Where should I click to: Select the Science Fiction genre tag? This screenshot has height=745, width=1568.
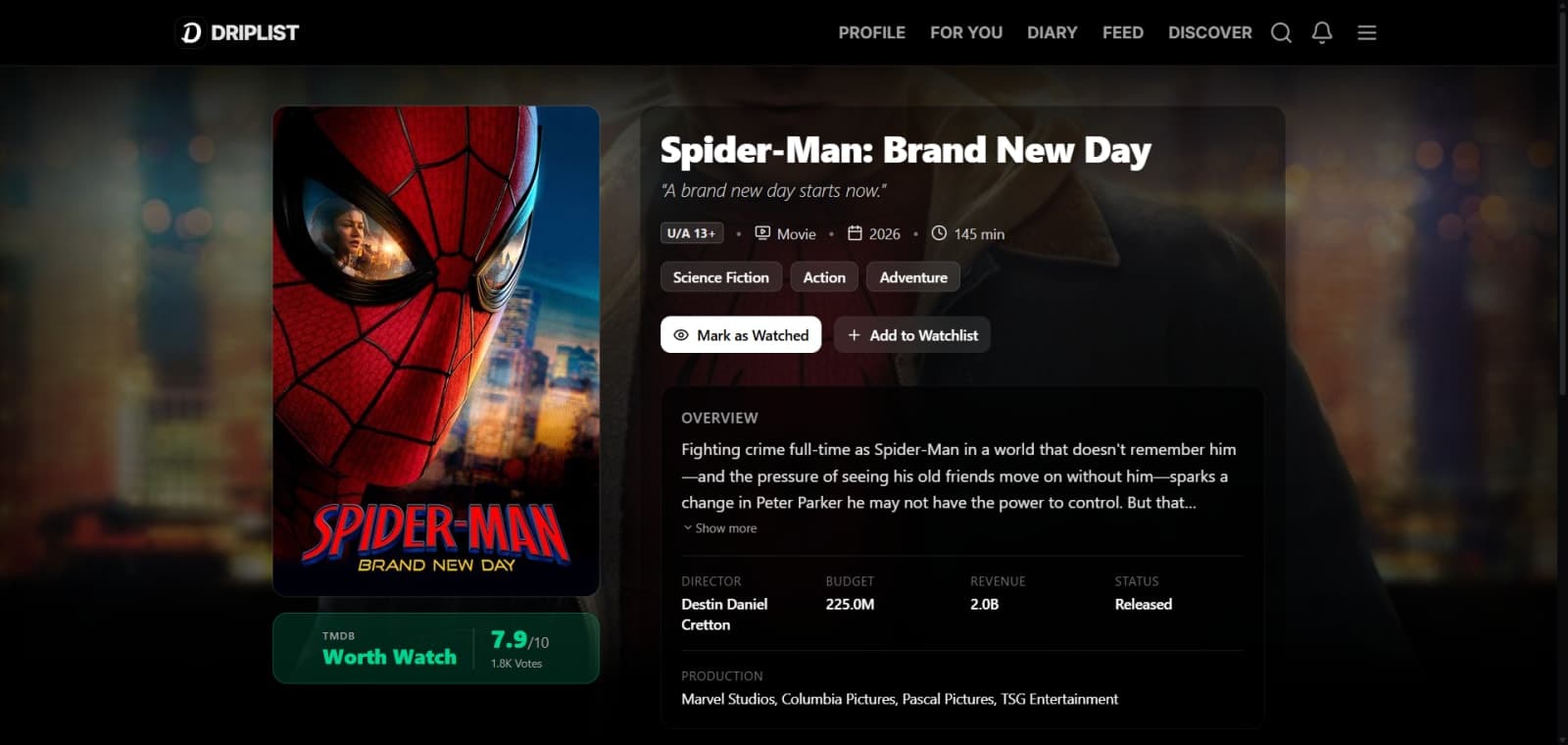[x=721, y=277]
